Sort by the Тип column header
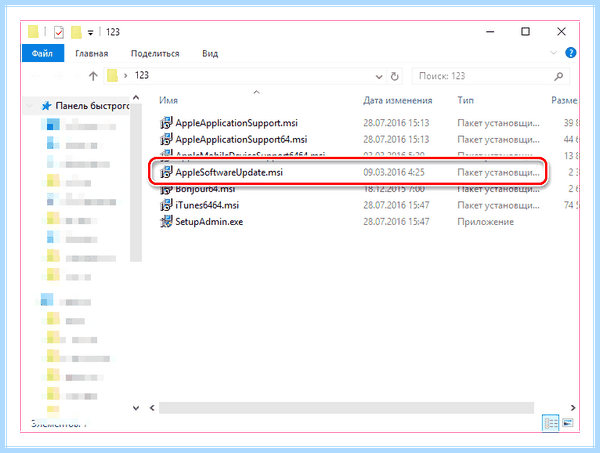The image size is (600, 453). [466, 100]
